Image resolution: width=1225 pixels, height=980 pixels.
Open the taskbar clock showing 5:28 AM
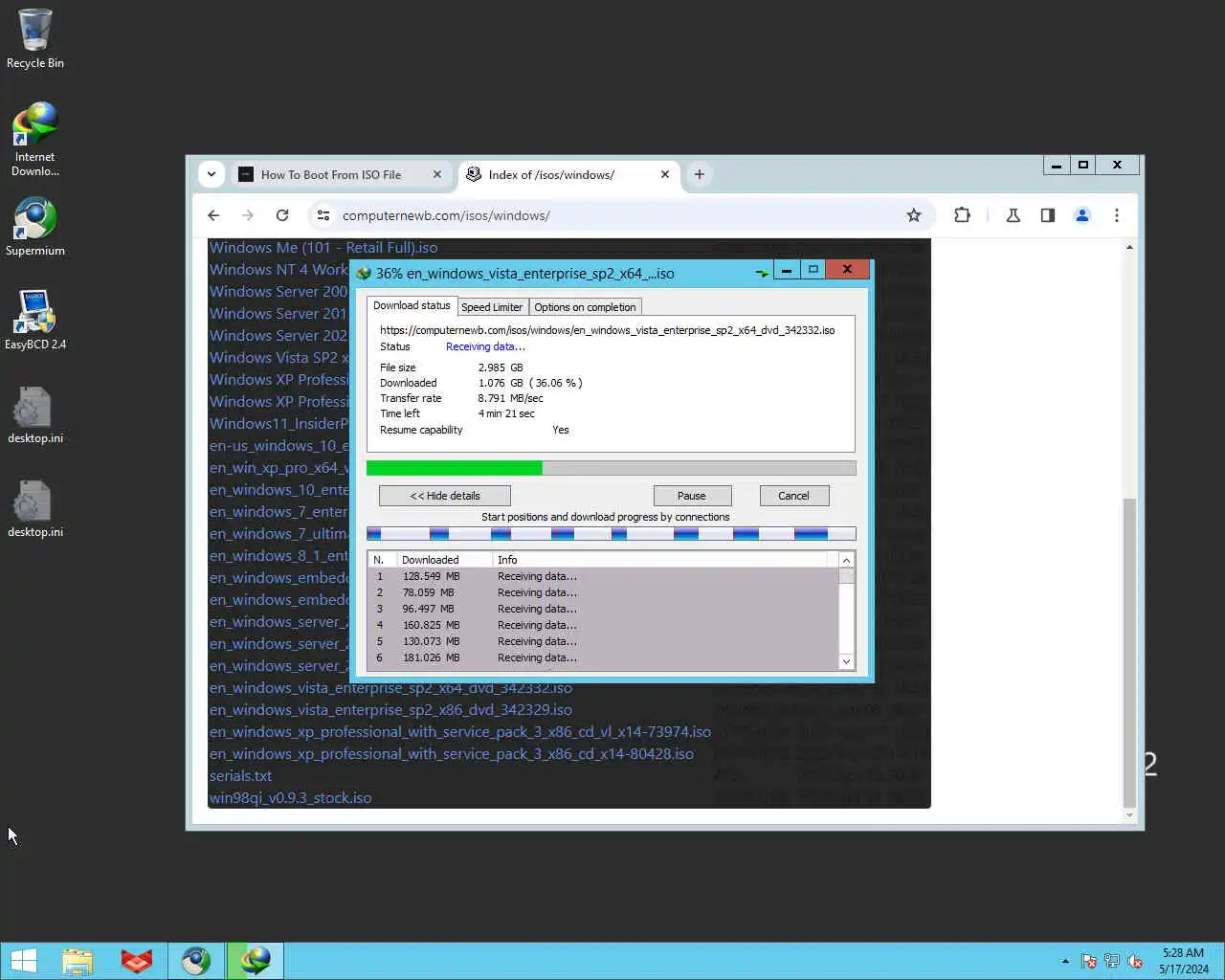tap(1184, 961)
